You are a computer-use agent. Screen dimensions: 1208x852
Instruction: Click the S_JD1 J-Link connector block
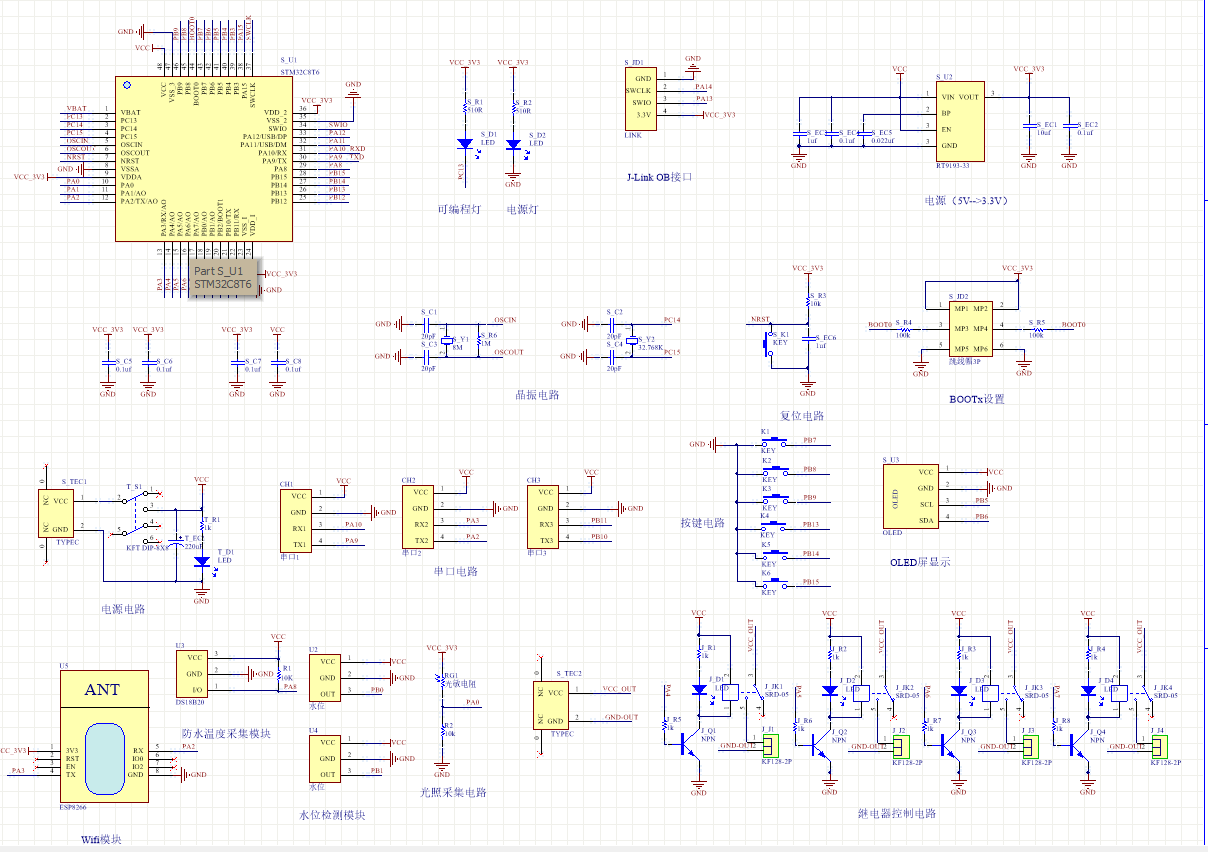tap(643, 97)
